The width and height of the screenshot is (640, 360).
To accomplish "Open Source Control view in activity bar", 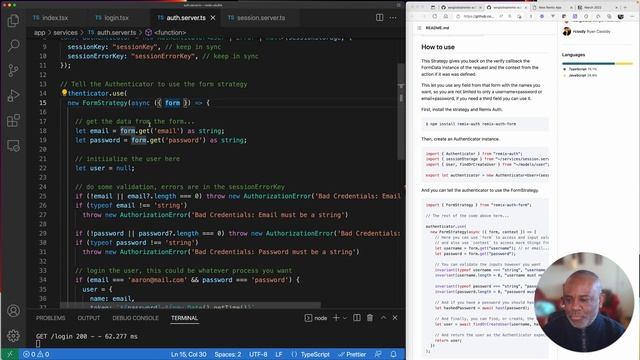I will 13,70.
